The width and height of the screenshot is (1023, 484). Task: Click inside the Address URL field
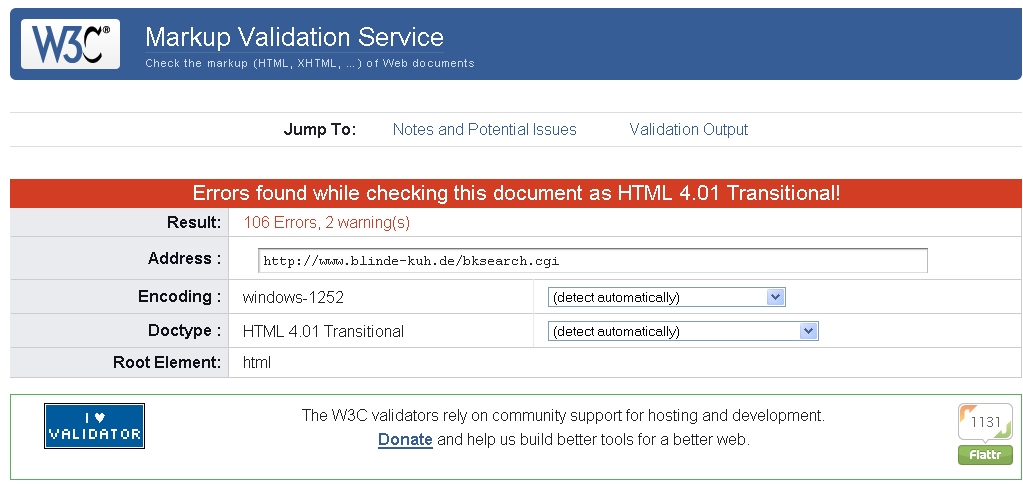(x=592, y=261)
